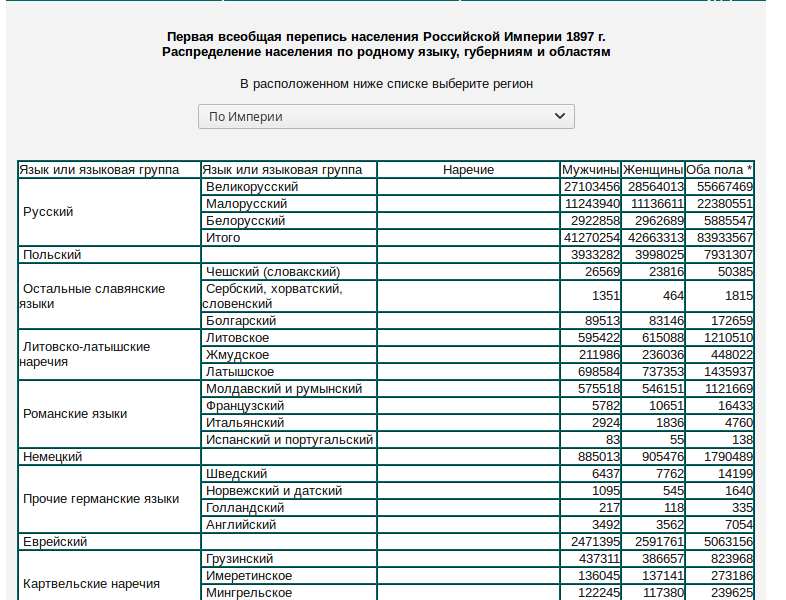
Task: Select the 'Французский' language cell
Action: (x=245, y=406)
